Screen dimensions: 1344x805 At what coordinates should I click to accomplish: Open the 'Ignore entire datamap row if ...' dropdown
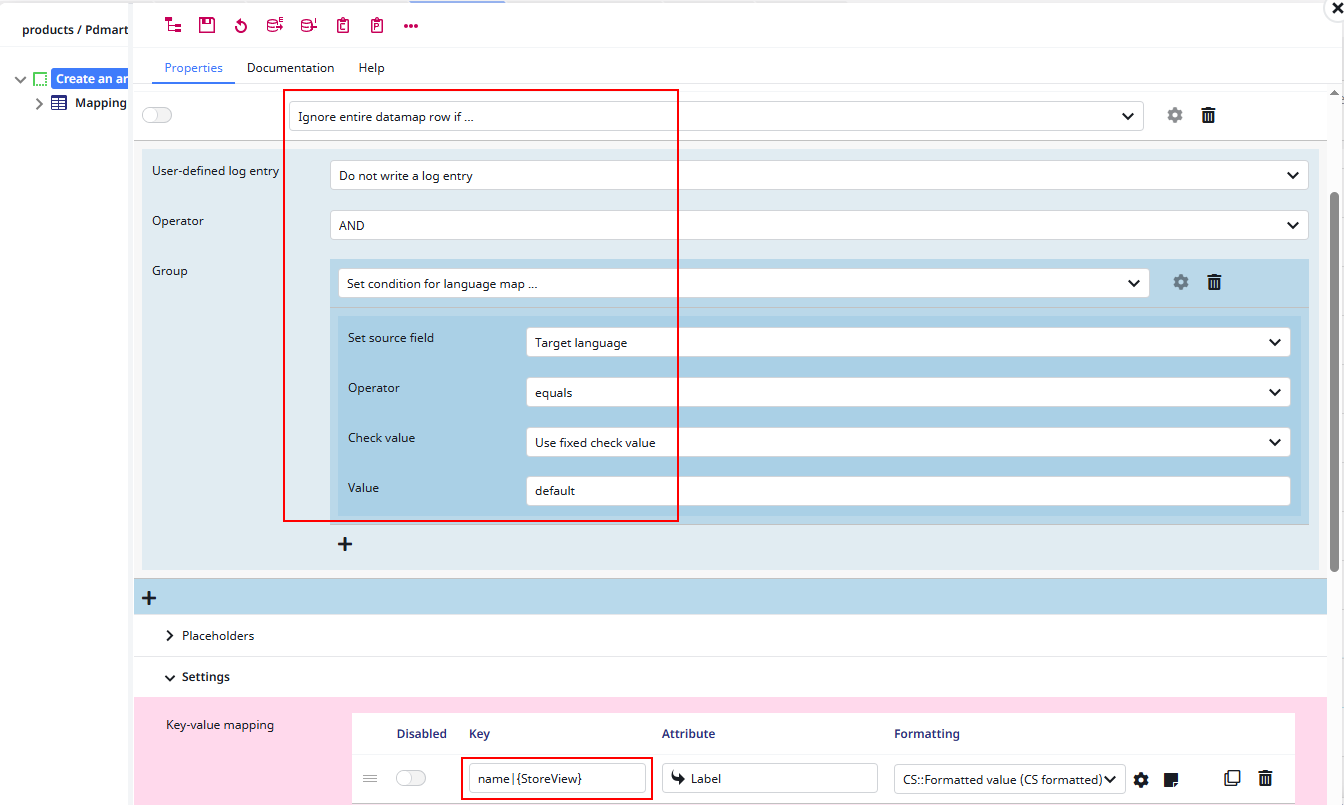pyautogui.click(x=716, y=116)
